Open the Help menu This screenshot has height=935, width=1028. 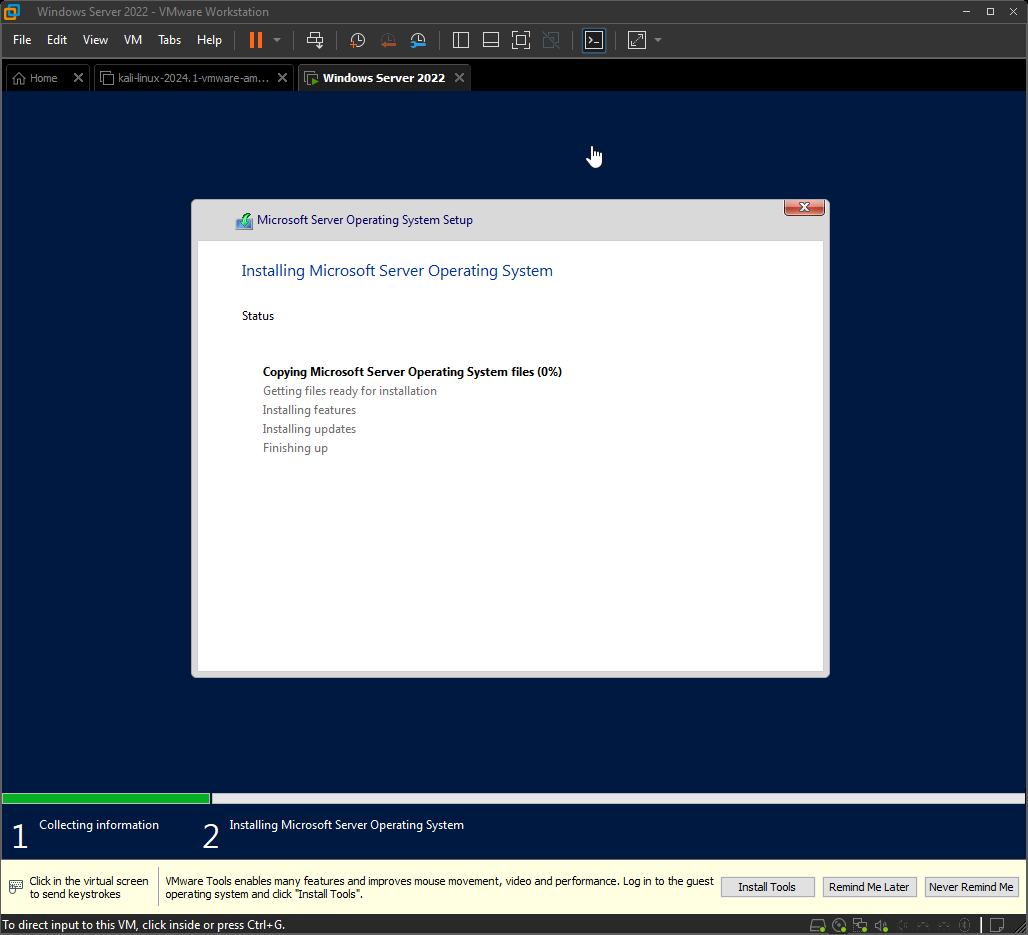(209, 40)
